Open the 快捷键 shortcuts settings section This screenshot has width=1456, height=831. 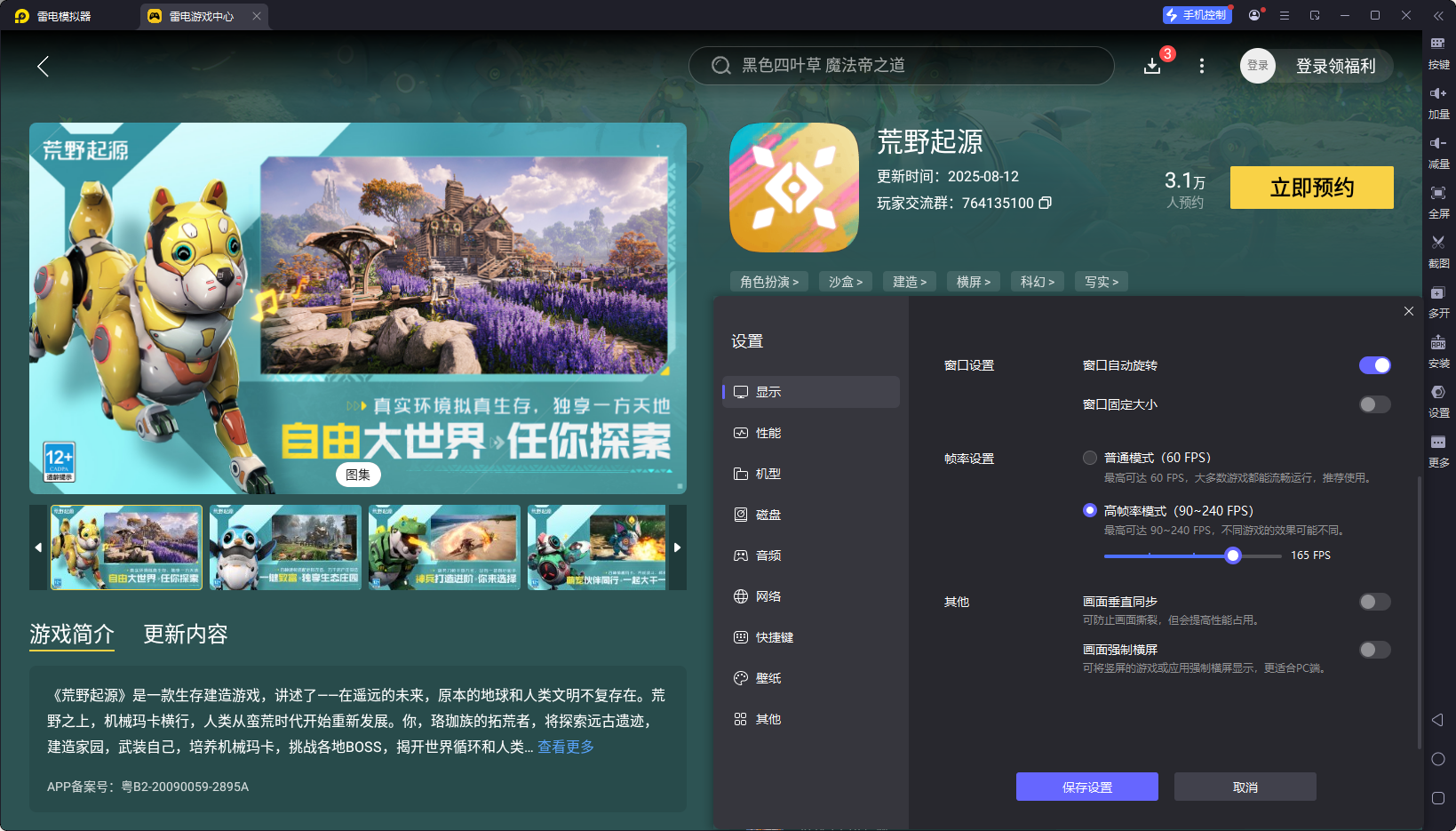tap(771, 637)
